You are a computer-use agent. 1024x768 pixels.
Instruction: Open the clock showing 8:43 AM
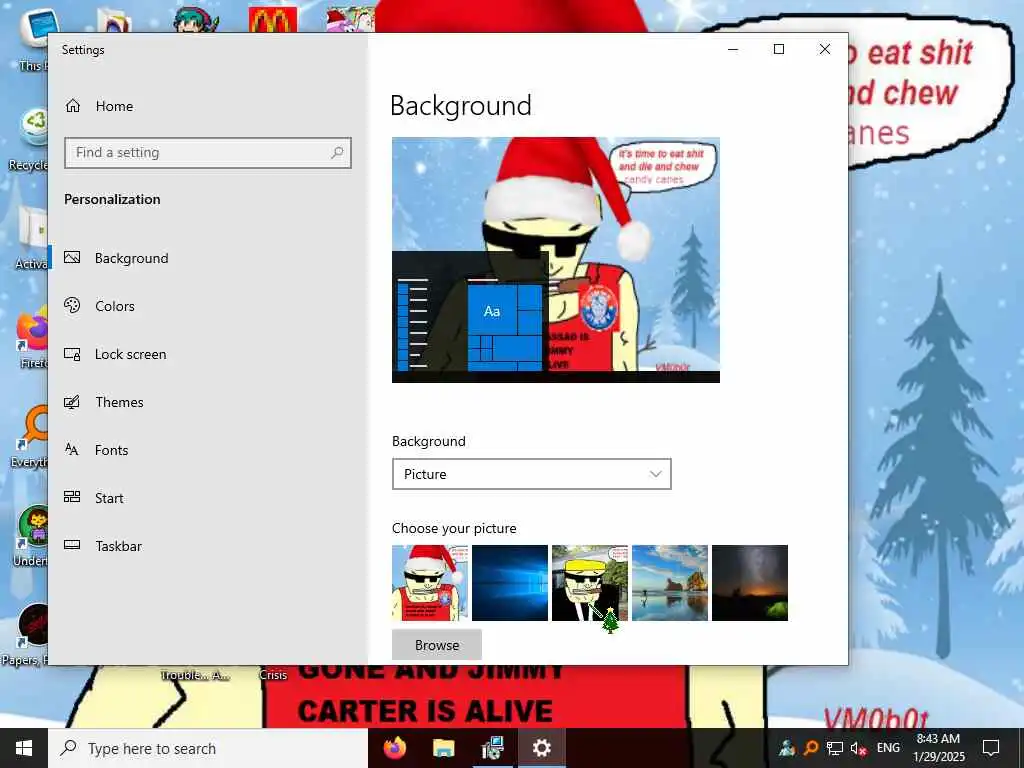pyautogui.click(x=938, y=748)
